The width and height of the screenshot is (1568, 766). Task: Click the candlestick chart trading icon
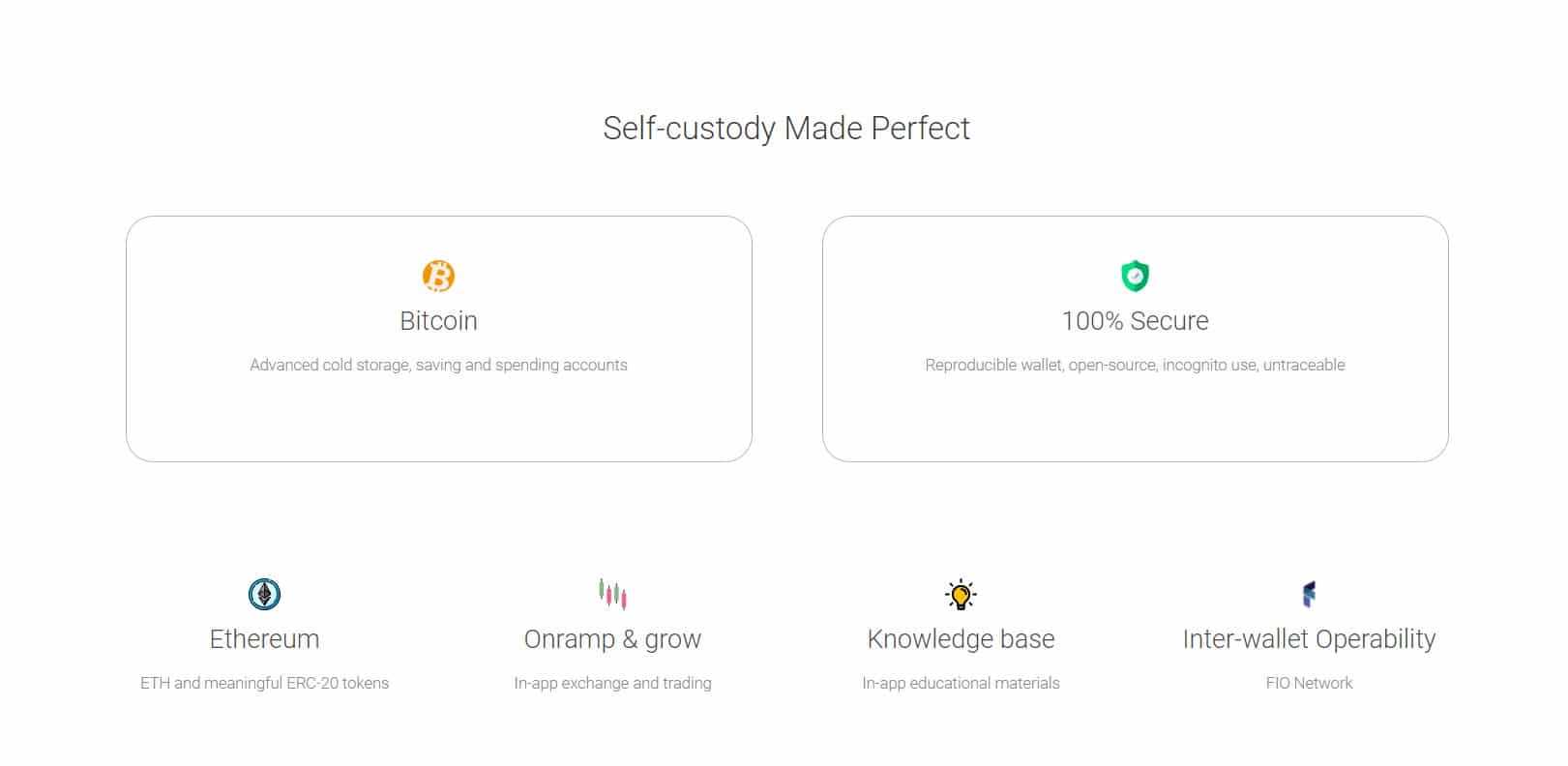pyautogui.click(x=612, y=594)
